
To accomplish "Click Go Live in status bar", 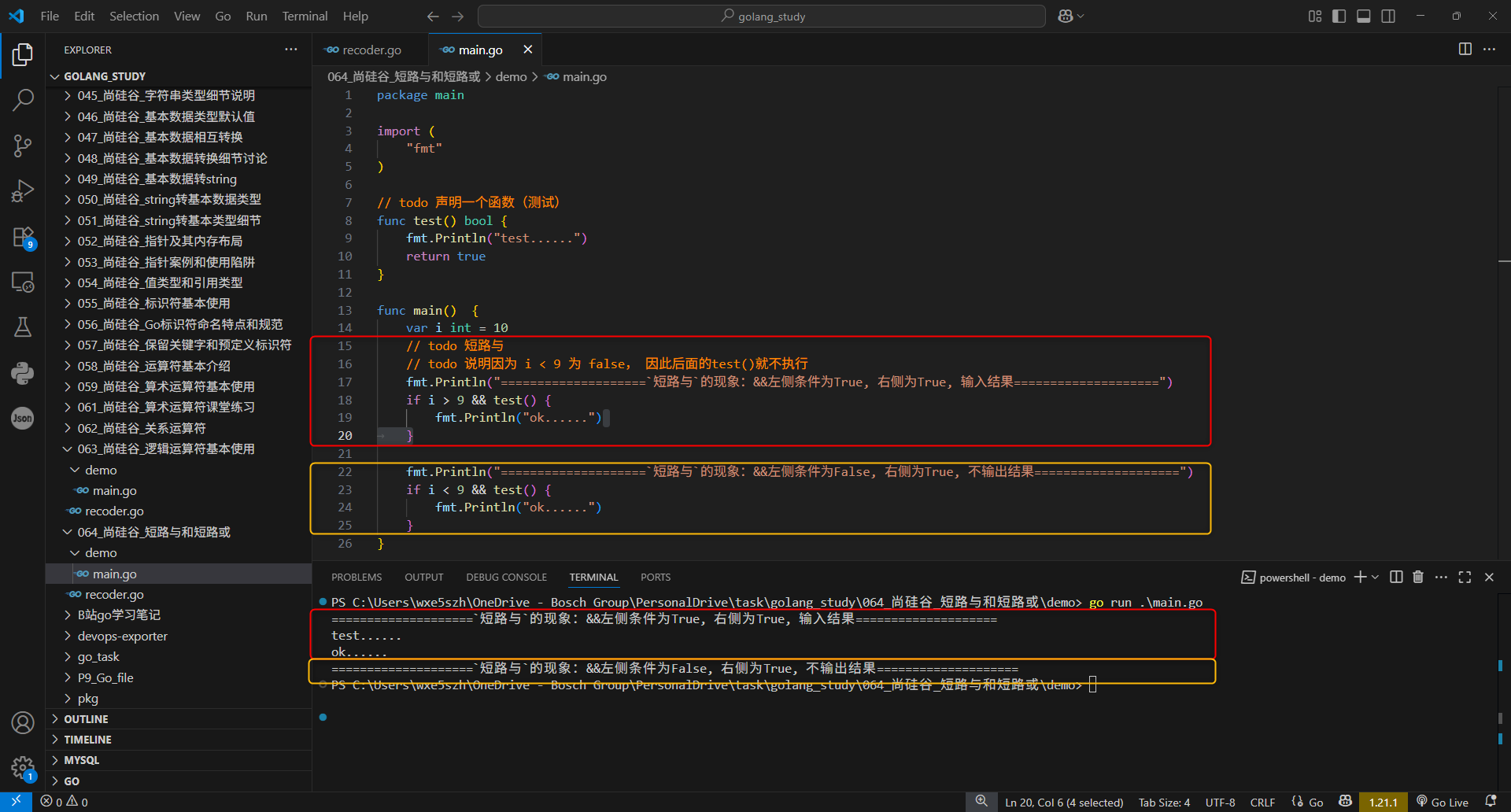I will pyautogui.click(x=1442, y=802).
